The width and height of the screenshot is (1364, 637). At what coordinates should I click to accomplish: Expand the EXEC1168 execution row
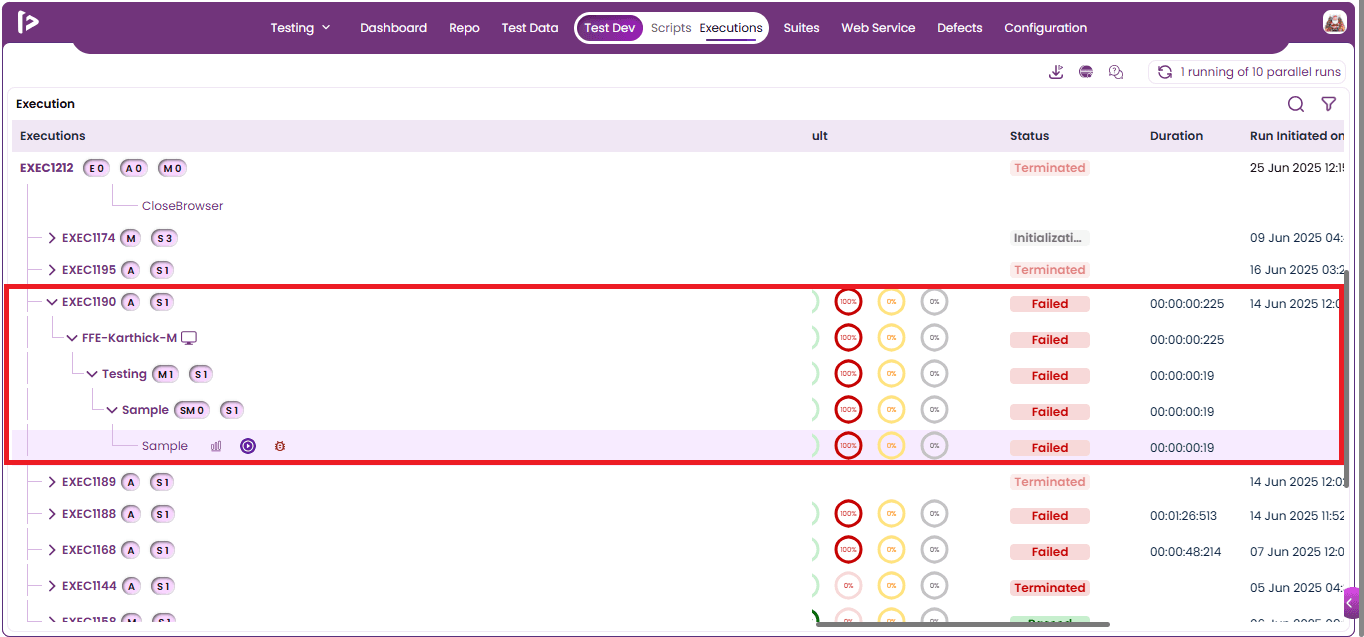[x=52, y=550]
